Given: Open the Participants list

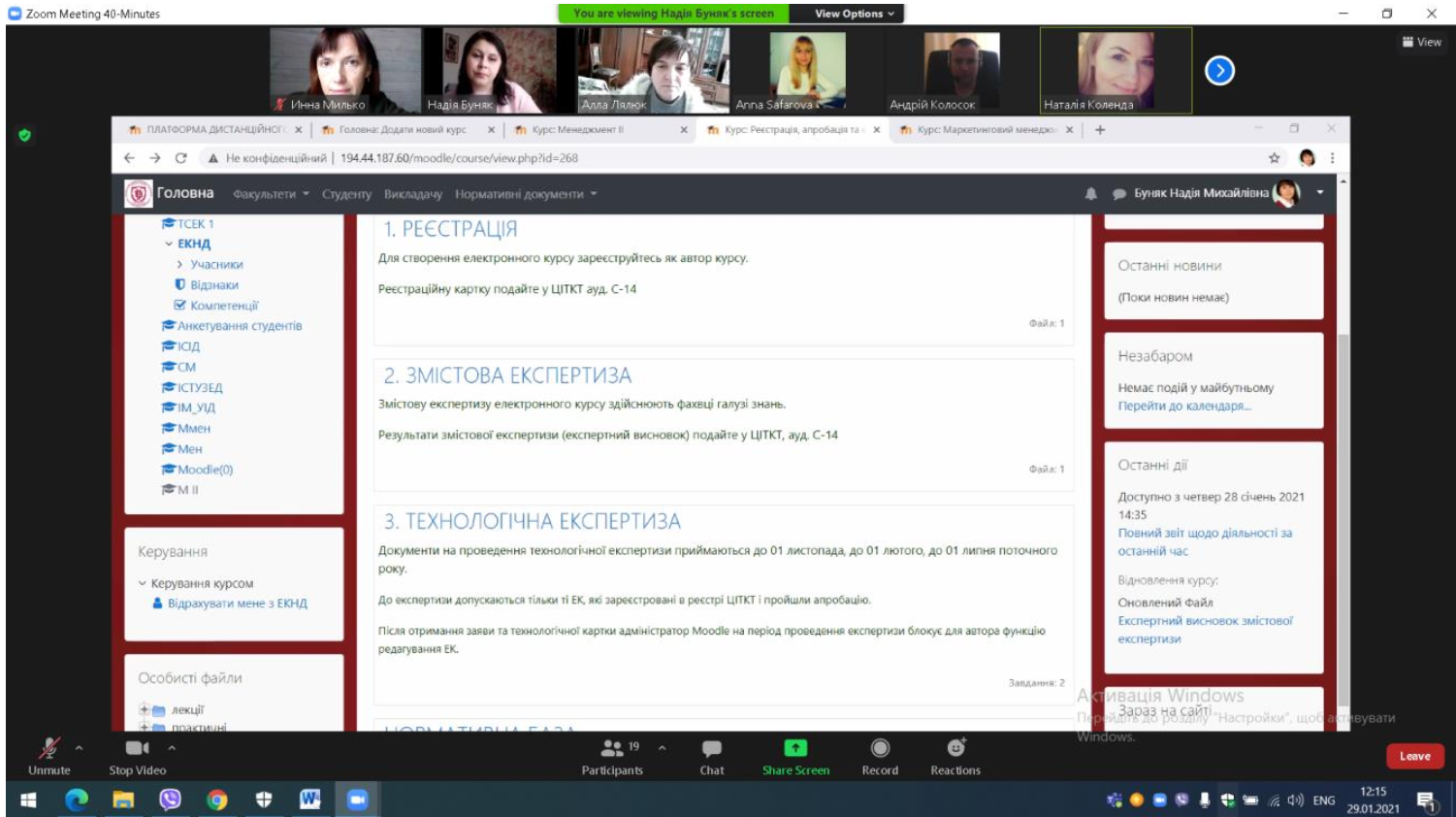Looking at the screenshot, I should coord(612,749).
